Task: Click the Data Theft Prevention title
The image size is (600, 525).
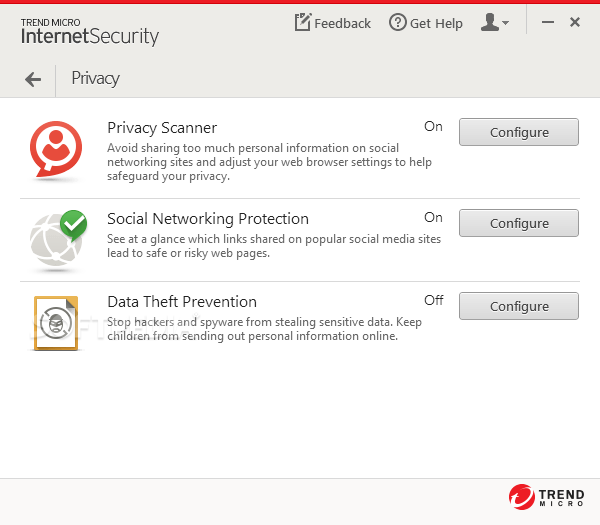Action: (182, 302)
